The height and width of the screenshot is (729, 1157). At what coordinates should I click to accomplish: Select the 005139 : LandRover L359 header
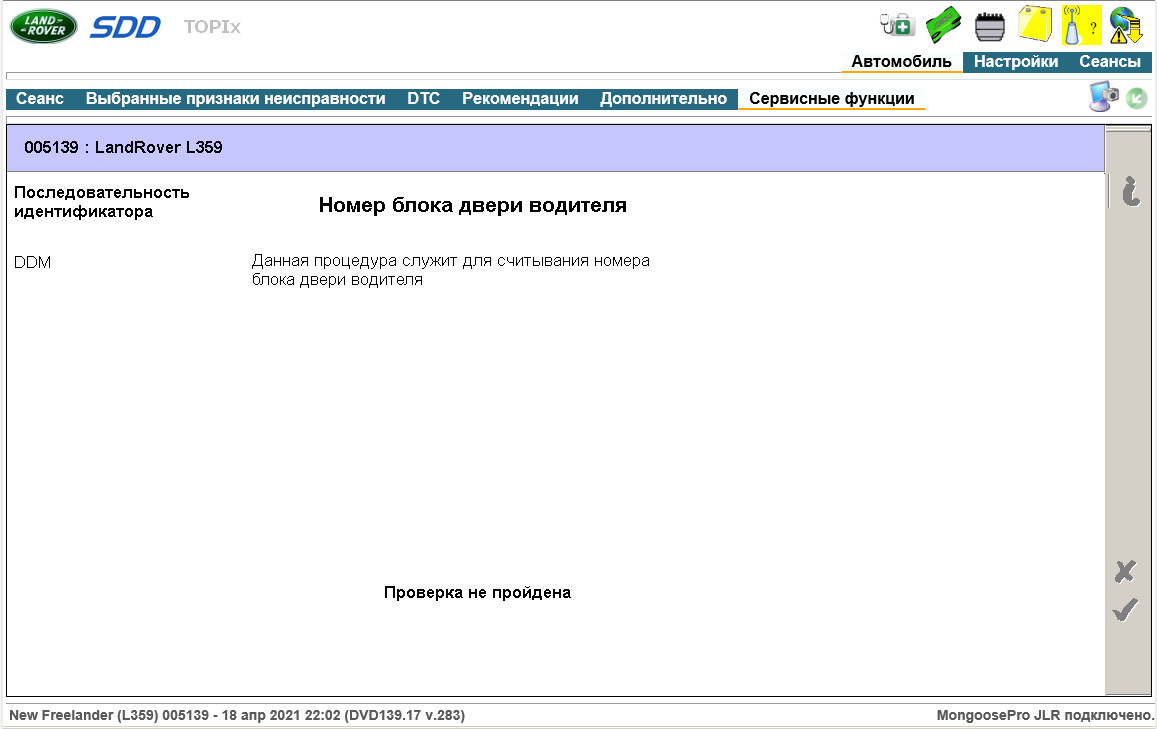[556, 148]
